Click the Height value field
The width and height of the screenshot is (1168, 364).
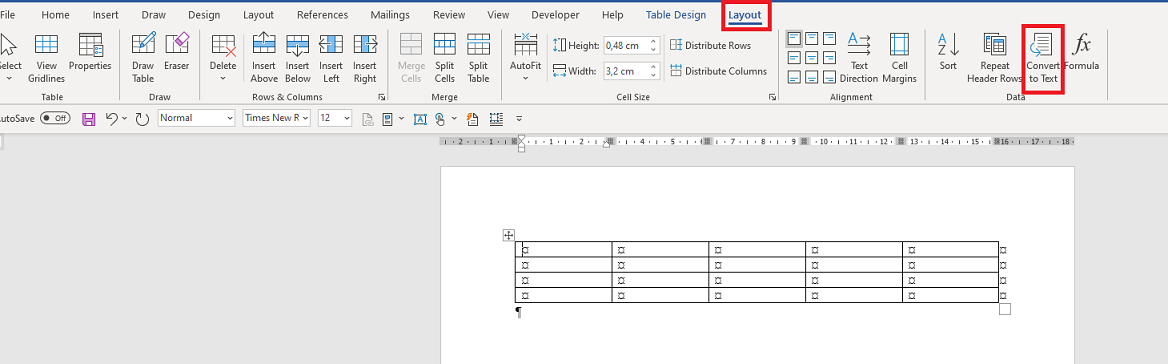coord(625,45)
